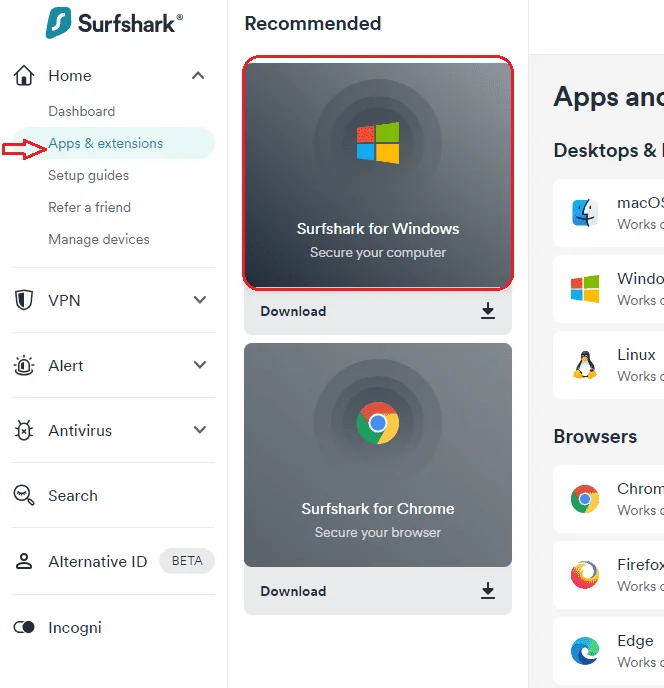Viewport: 664px width, 688px height.
Task: Select the Surfshark for Chrome card
Action: coord(378,455)
